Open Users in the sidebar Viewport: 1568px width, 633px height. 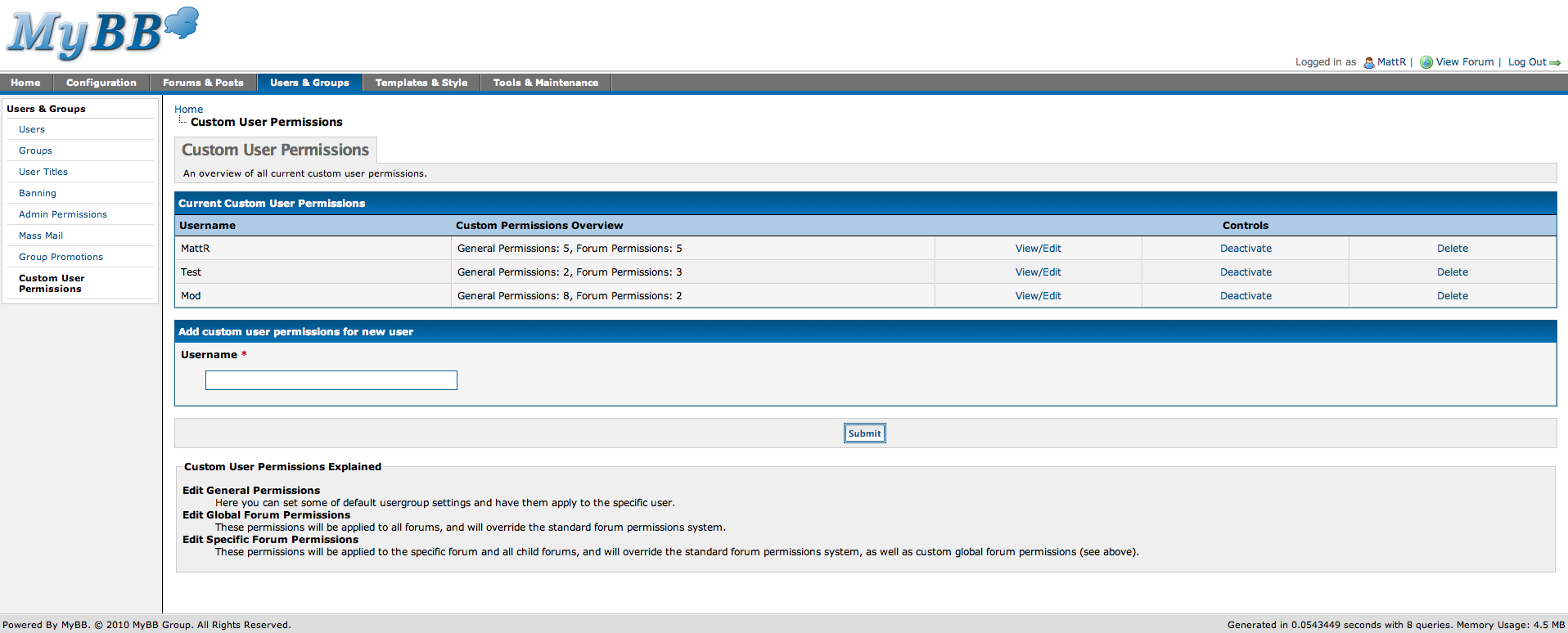(32, 129)
